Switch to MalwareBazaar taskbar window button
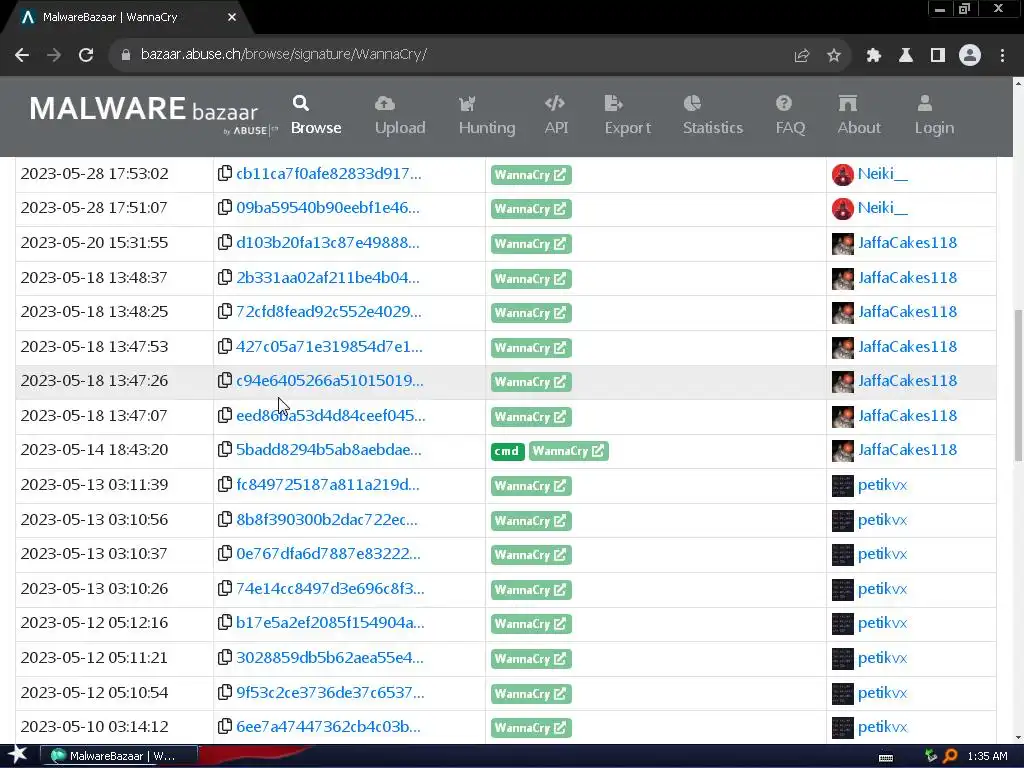 pyautogui.click(x=119, y=756)
